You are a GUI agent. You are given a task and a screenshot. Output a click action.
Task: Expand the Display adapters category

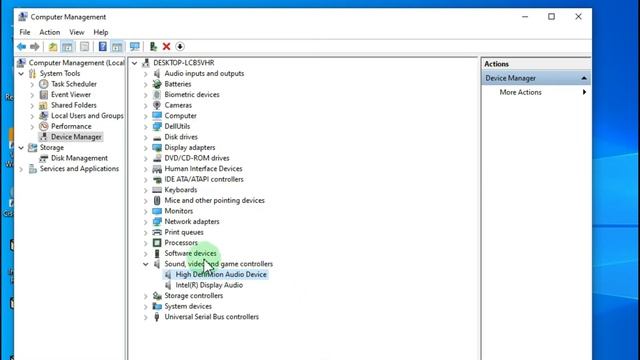pos(146,148)
